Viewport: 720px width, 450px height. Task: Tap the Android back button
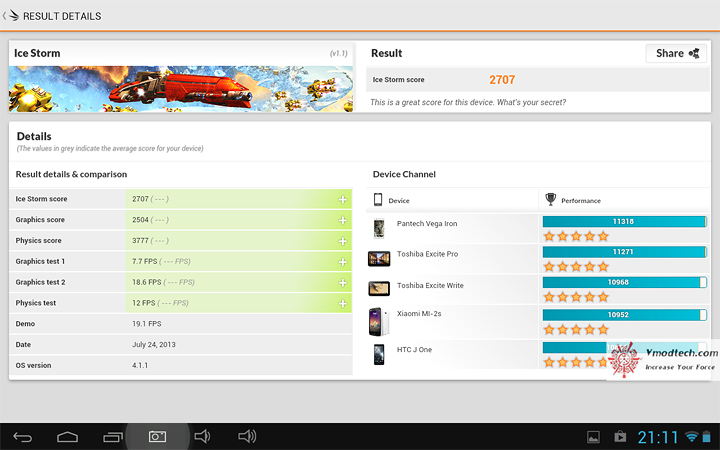point(22,437)
